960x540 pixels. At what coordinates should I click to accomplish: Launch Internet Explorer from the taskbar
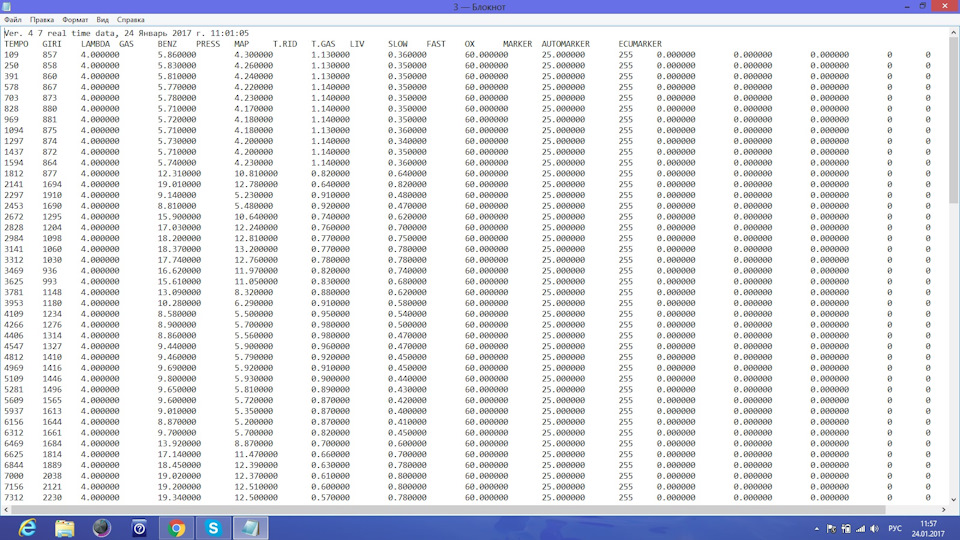pyautogui.click(x=28, y=528)
